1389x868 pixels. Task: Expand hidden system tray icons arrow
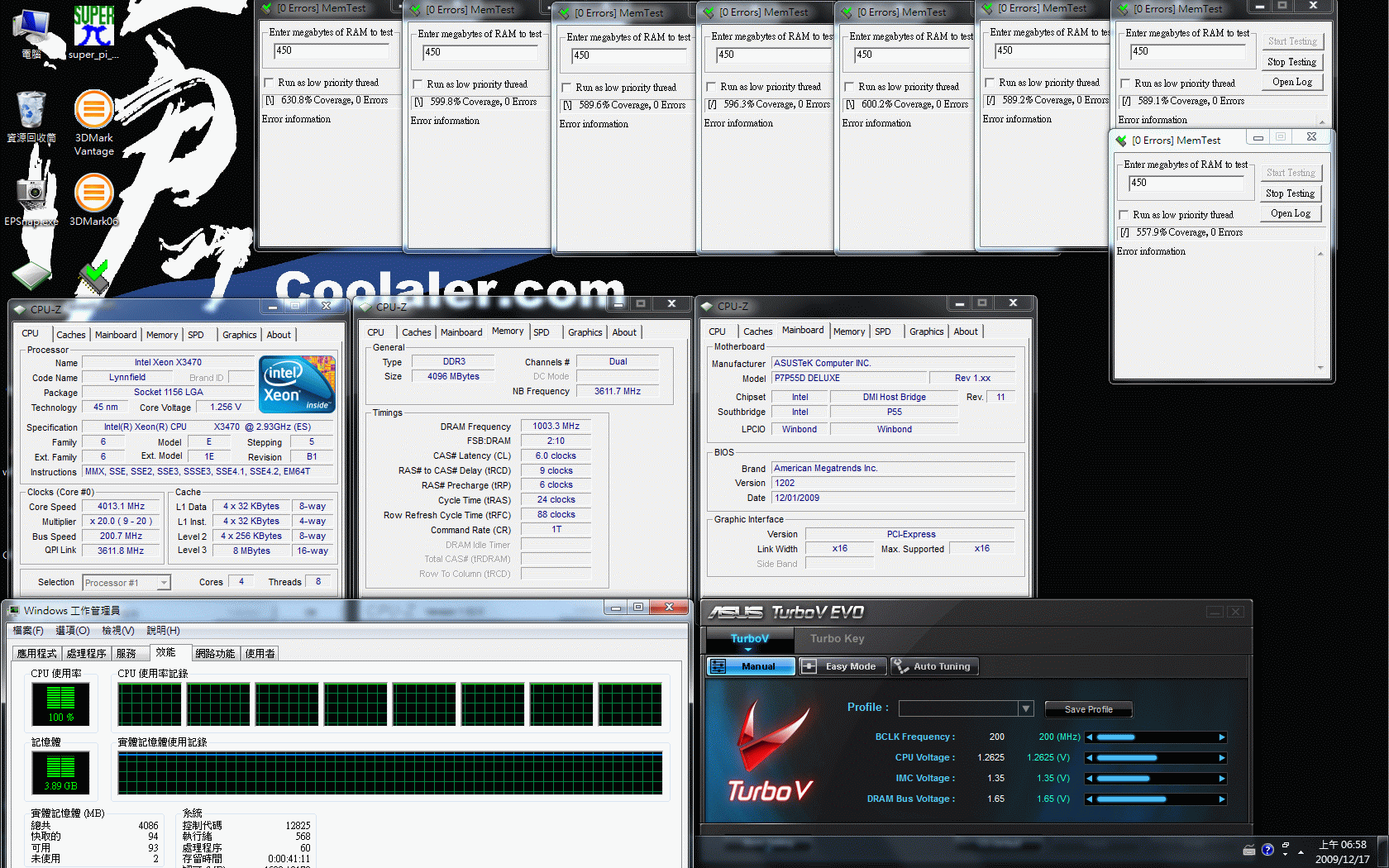[x=1301, y=851]
